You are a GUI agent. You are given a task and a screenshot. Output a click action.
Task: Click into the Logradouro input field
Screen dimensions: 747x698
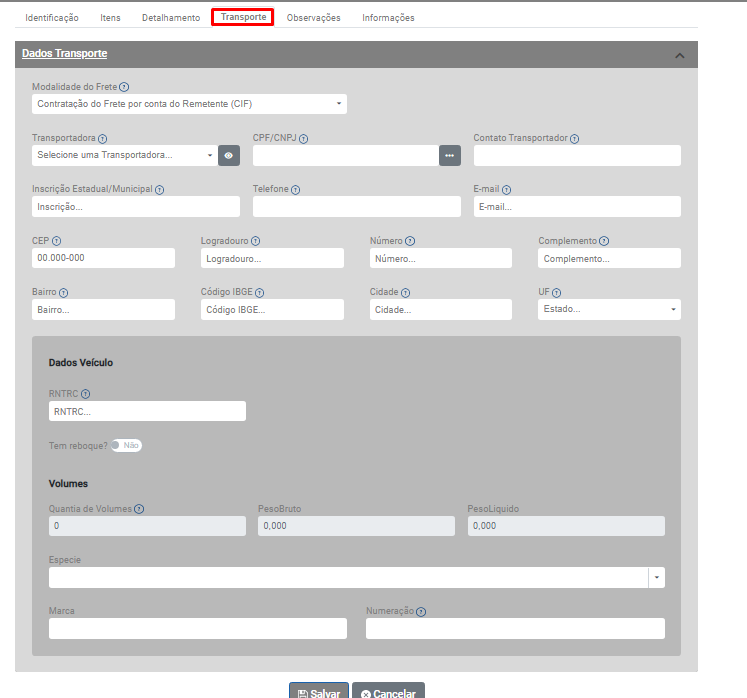click(x=272, y=258)
